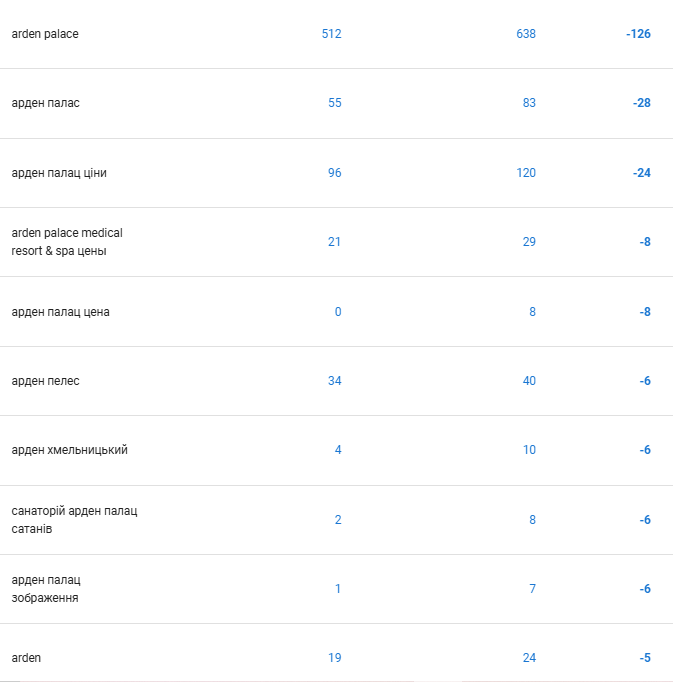673x682 pixels.
Task: Click the 96 value for 'арден палац ціни'
Action: tap(335, 173)
